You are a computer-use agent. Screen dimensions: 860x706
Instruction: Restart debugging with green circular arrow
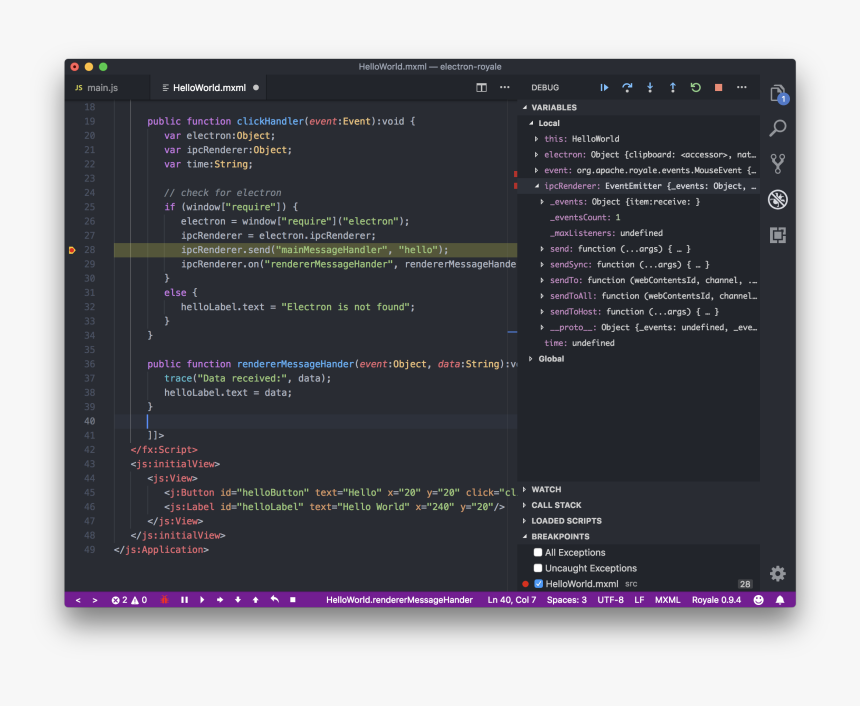point(695,88)
